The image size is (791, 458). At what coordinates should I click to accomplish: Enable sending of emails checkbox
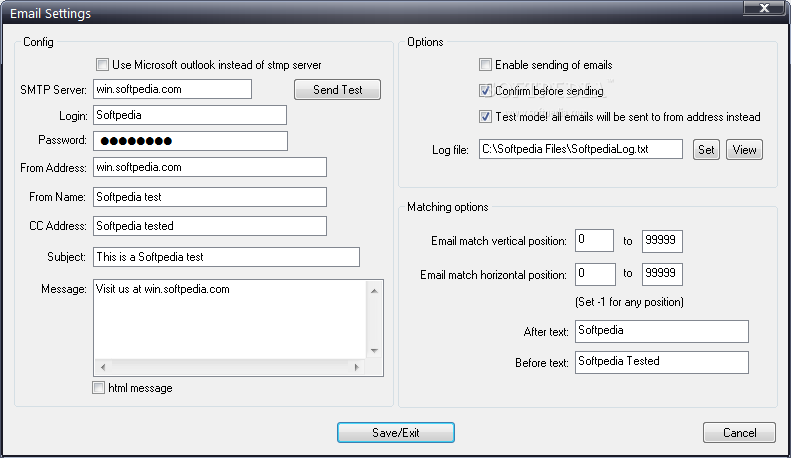(485, 65)
